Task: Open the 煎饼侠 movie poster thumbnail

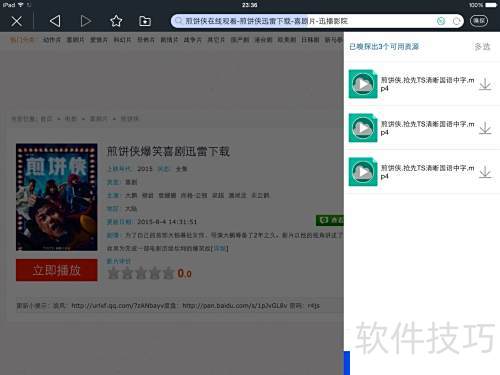Action: (x=57, y=197)
